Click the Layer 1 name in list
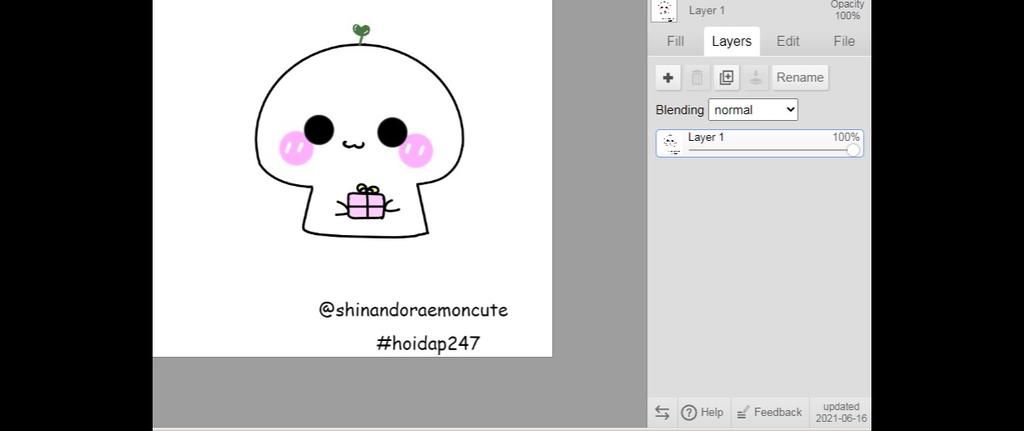The height and width of the screenshot is (431, 1024). click(x=706, y=137)
